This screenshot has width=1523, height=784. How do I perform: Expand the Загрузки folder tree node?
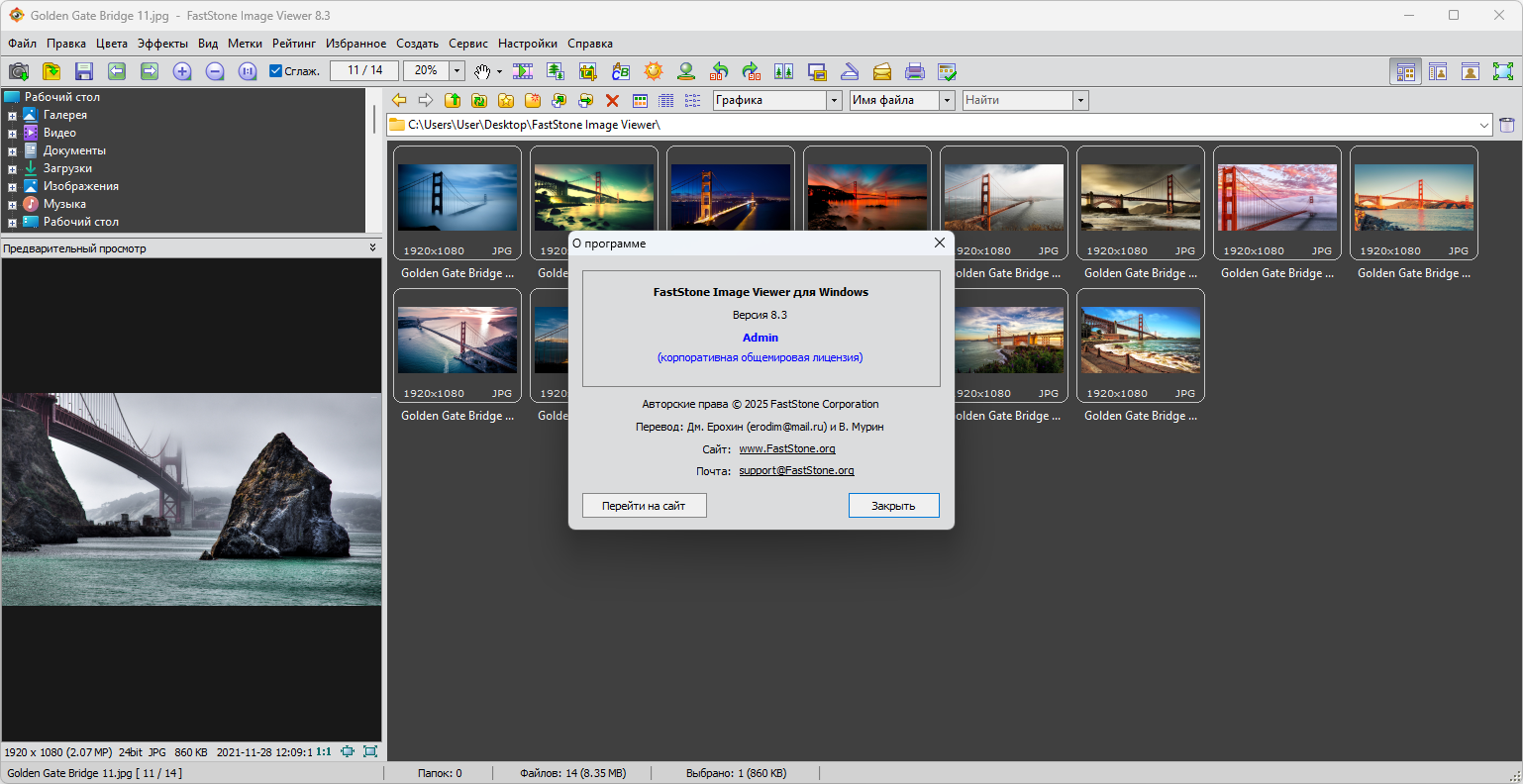12,169
